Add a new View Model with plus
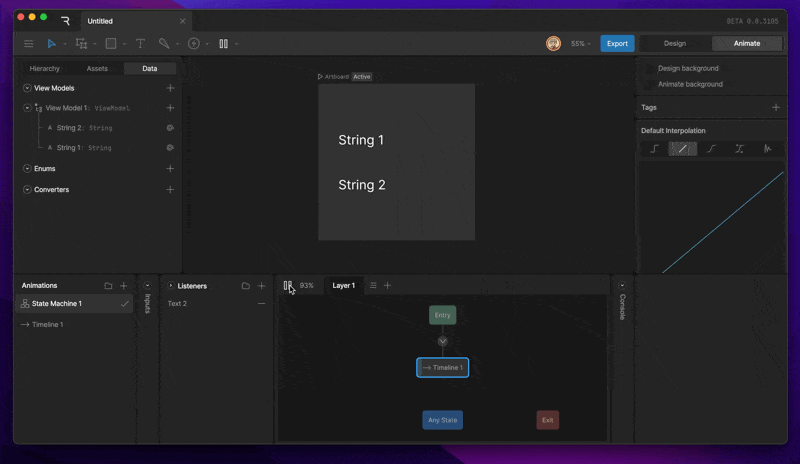The image size is (800, 464). click(x=170, y=88)
